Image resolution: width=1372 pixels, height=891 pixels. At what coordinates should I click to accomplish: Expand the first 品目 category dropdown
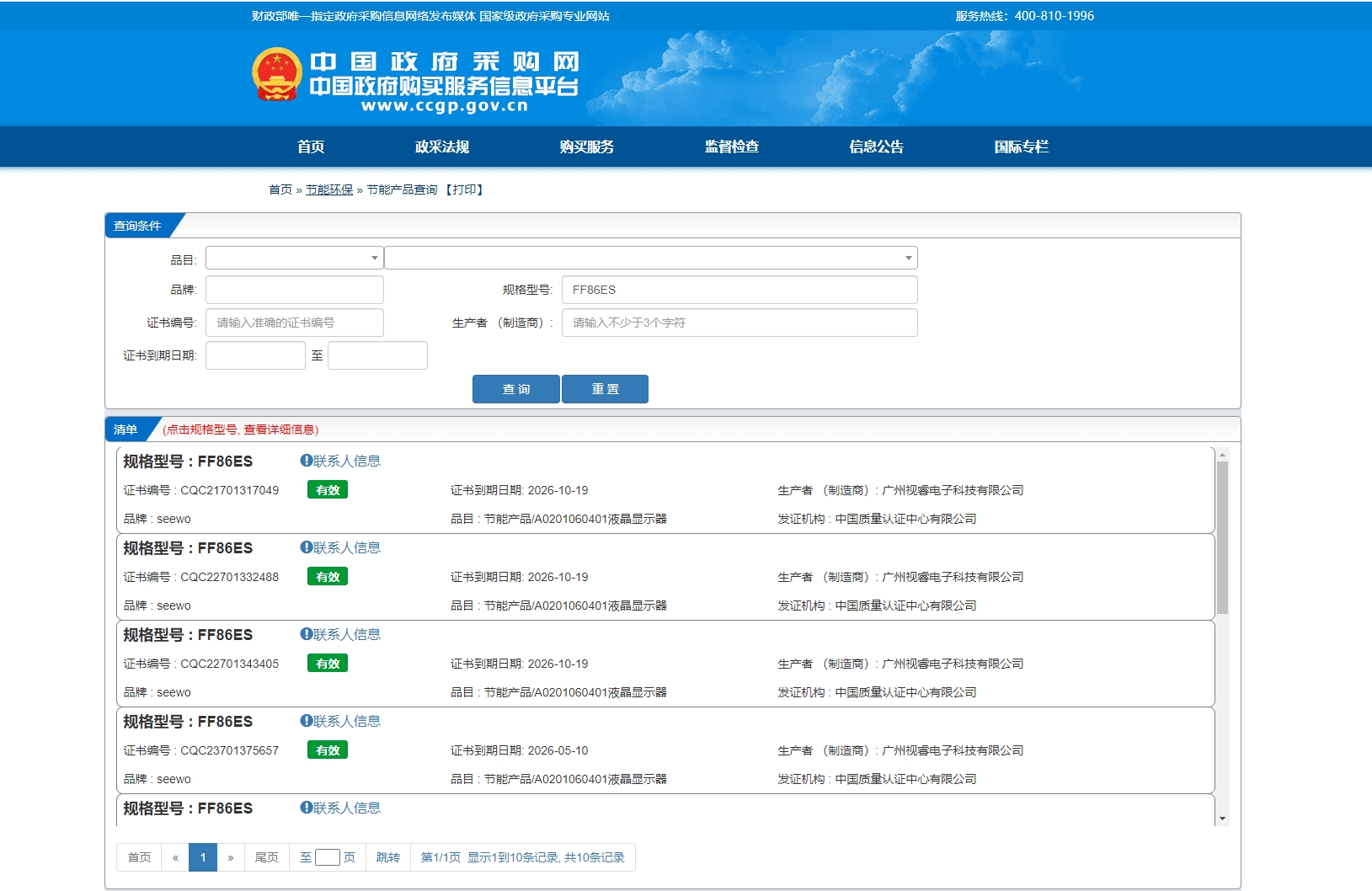(x=294, y=258)
